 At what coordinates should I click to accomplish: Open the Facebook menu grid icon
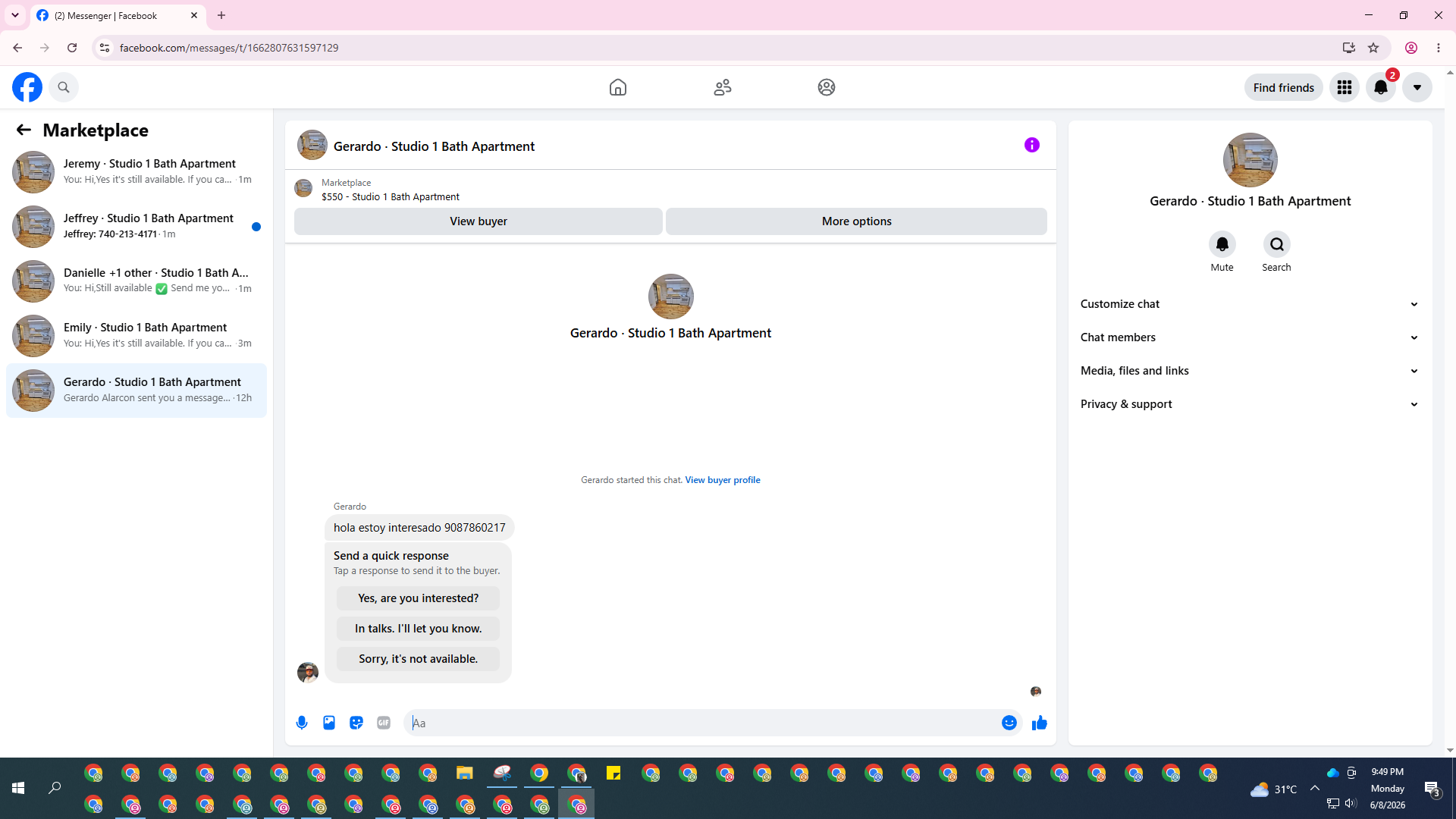pos(1345,87)
